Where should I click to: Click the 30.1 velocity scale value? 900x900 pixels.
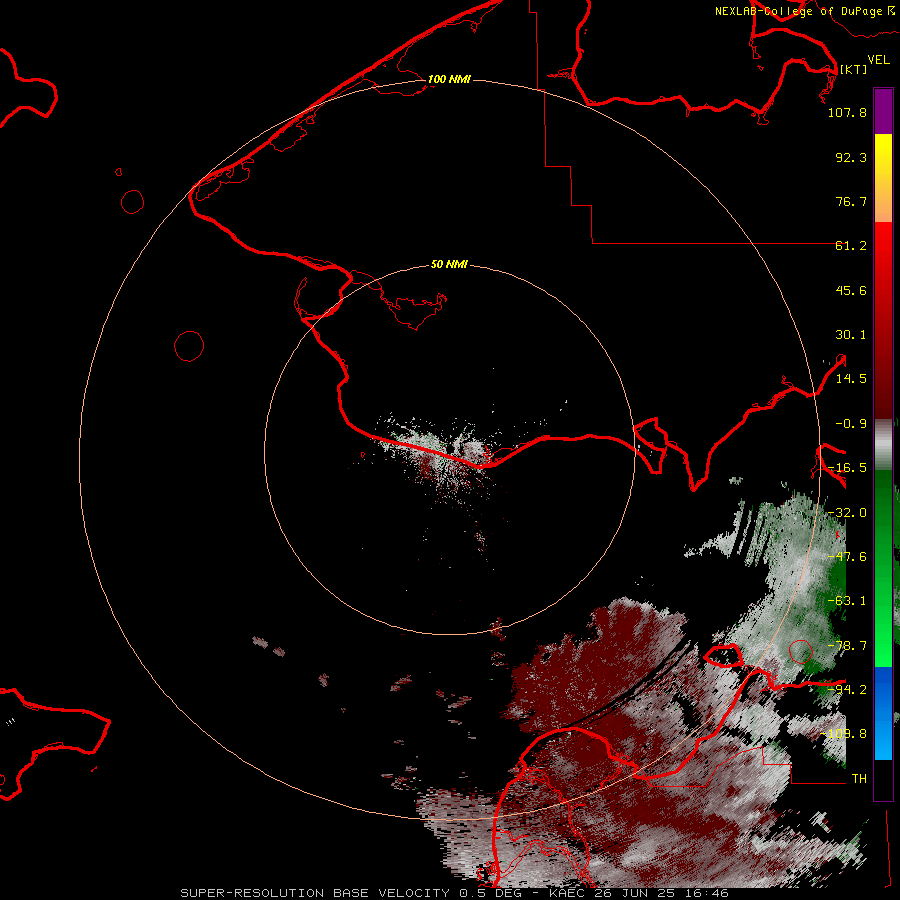click(x=851, y=335)
